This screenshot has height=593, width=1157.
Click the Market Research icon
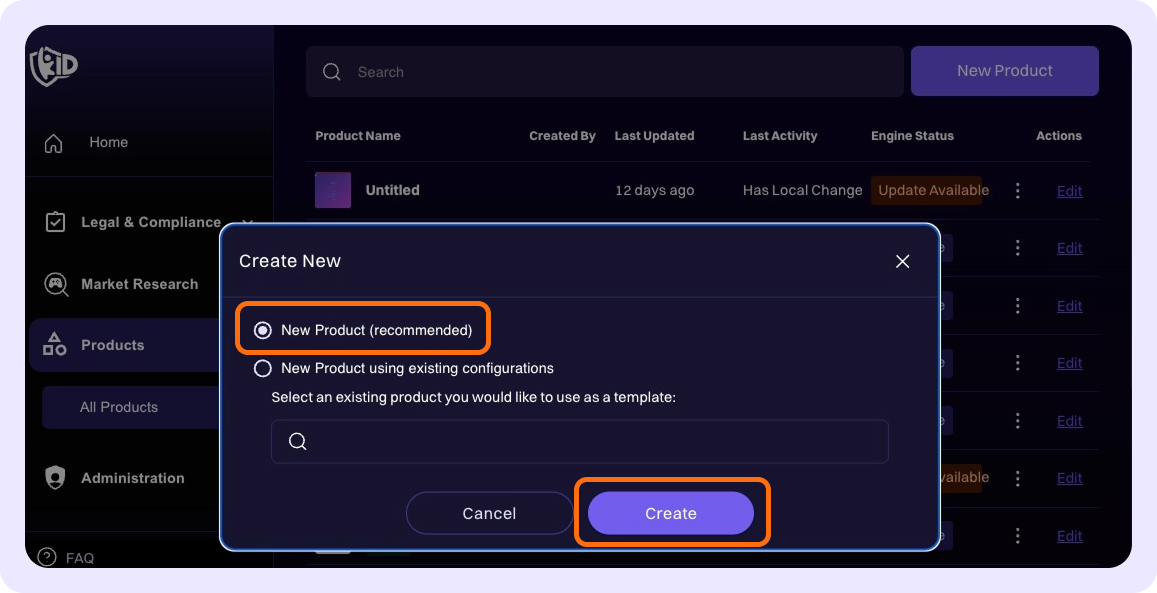pos(53,284)
